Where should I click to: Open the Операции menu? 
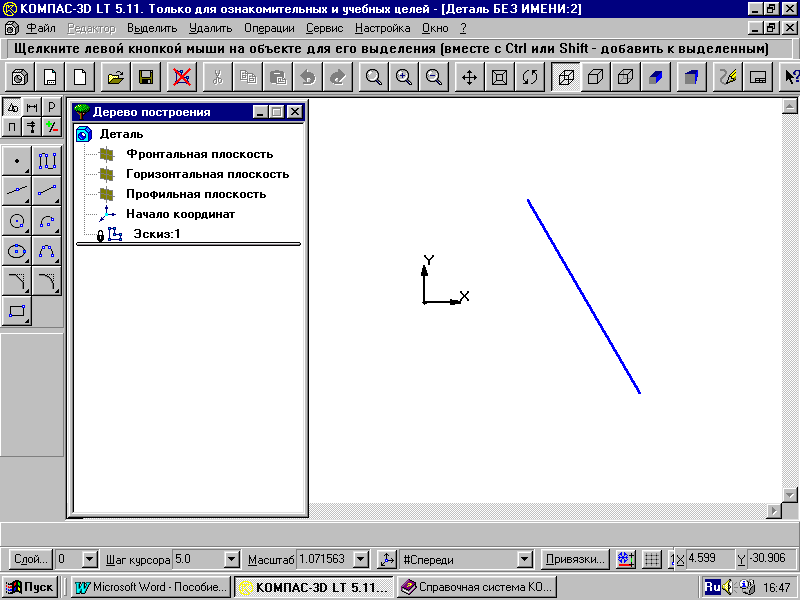pyautogui.click(x=269, y=28)
